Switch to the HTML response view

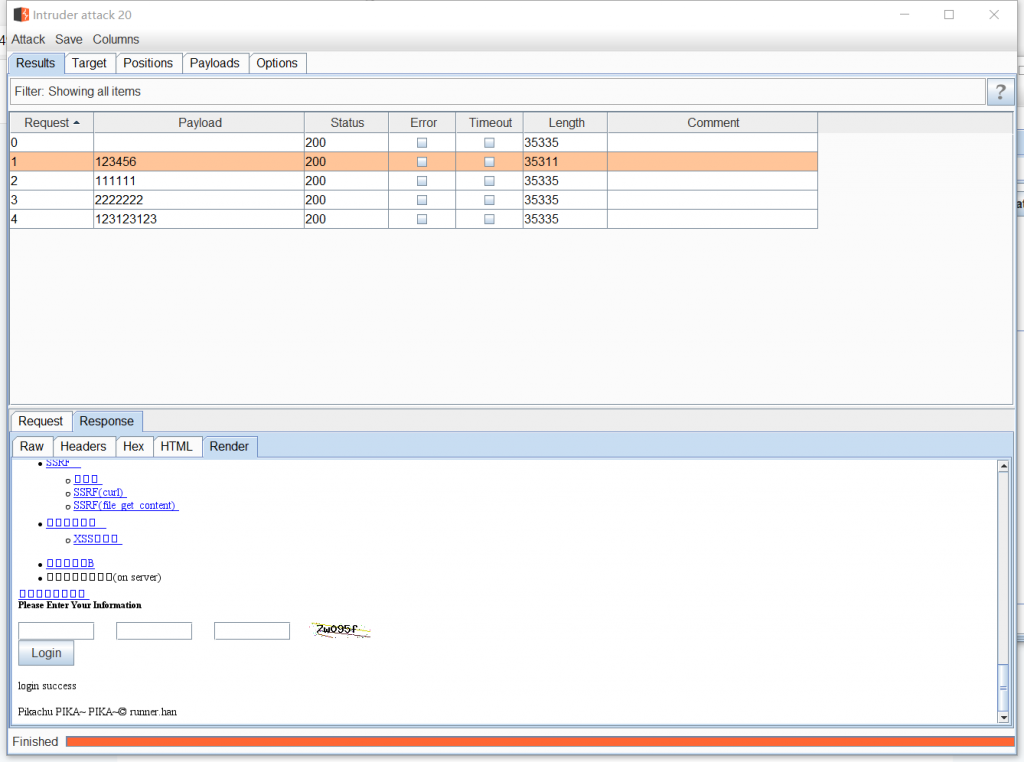[x=178, y=446]
